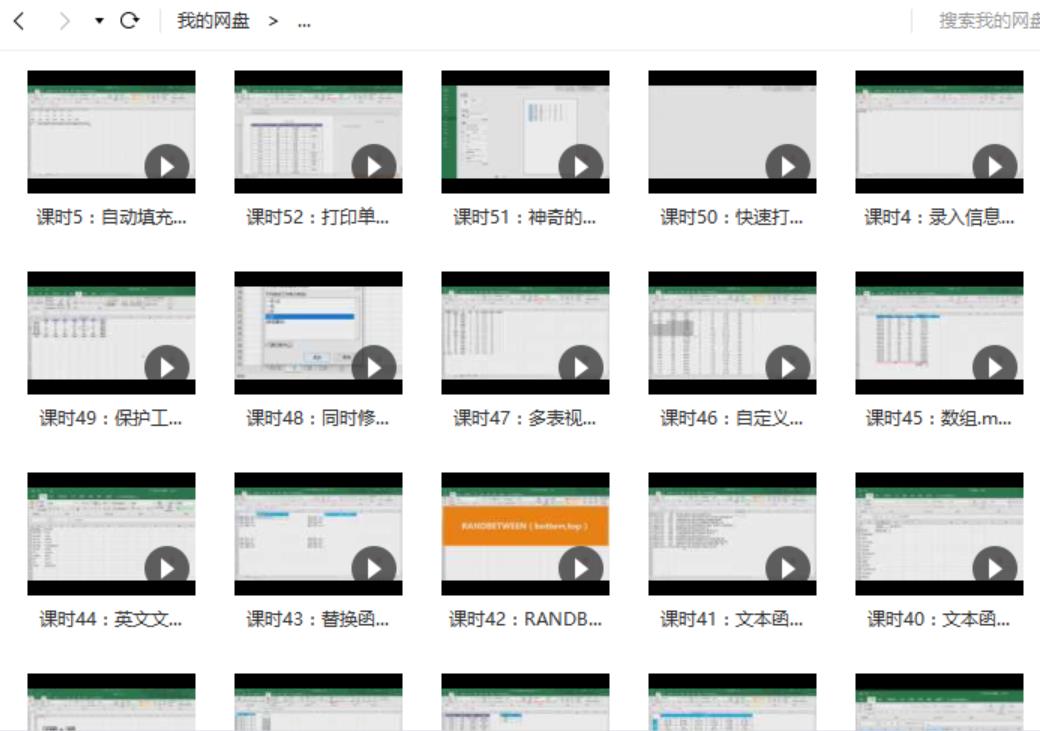Select thumbnail of 课时4 video
The image size is (1040, 731).
939,131
